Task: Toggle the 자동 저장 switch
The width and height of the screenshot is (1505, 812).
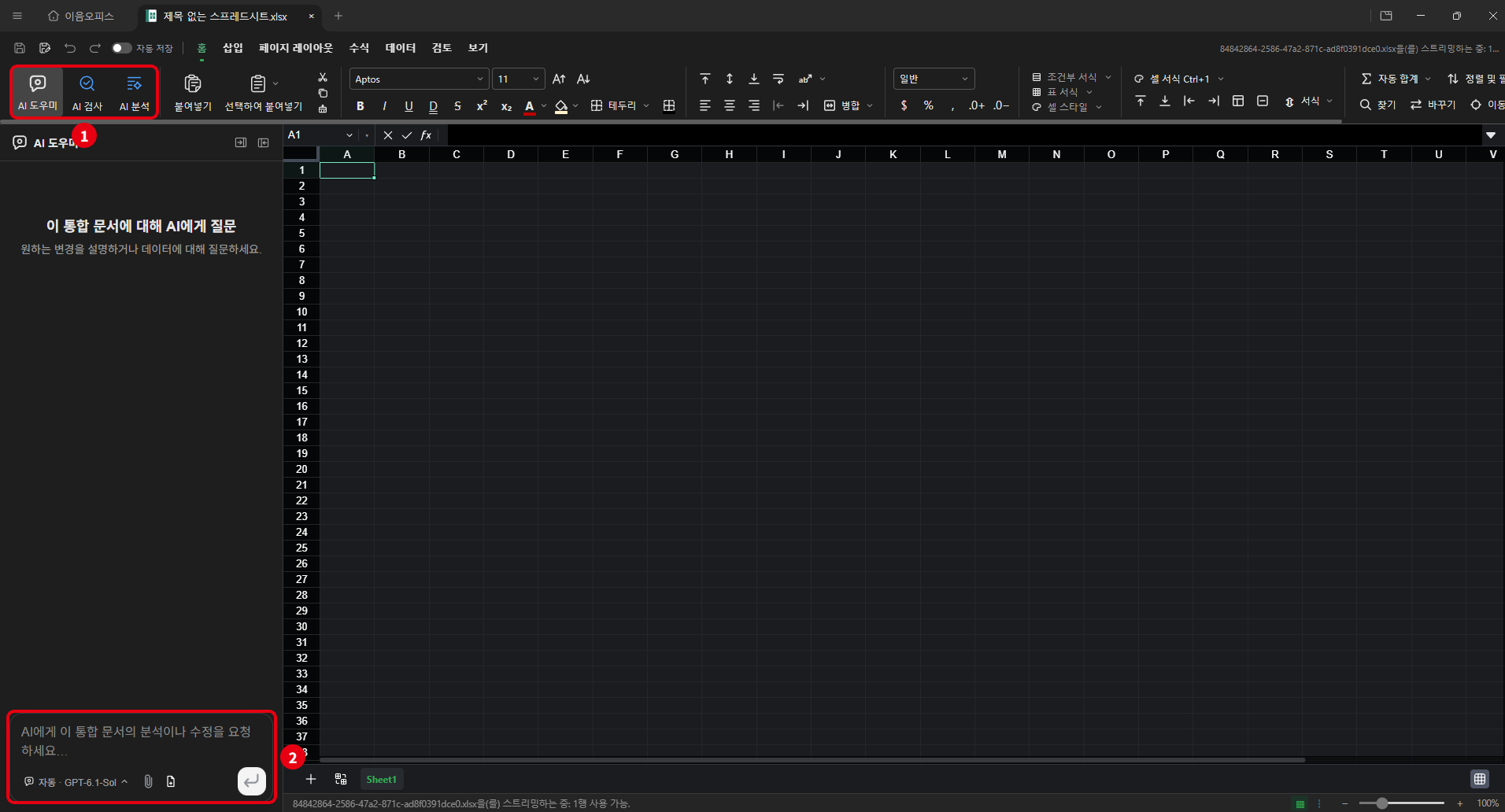Action: tap(121, 48)
